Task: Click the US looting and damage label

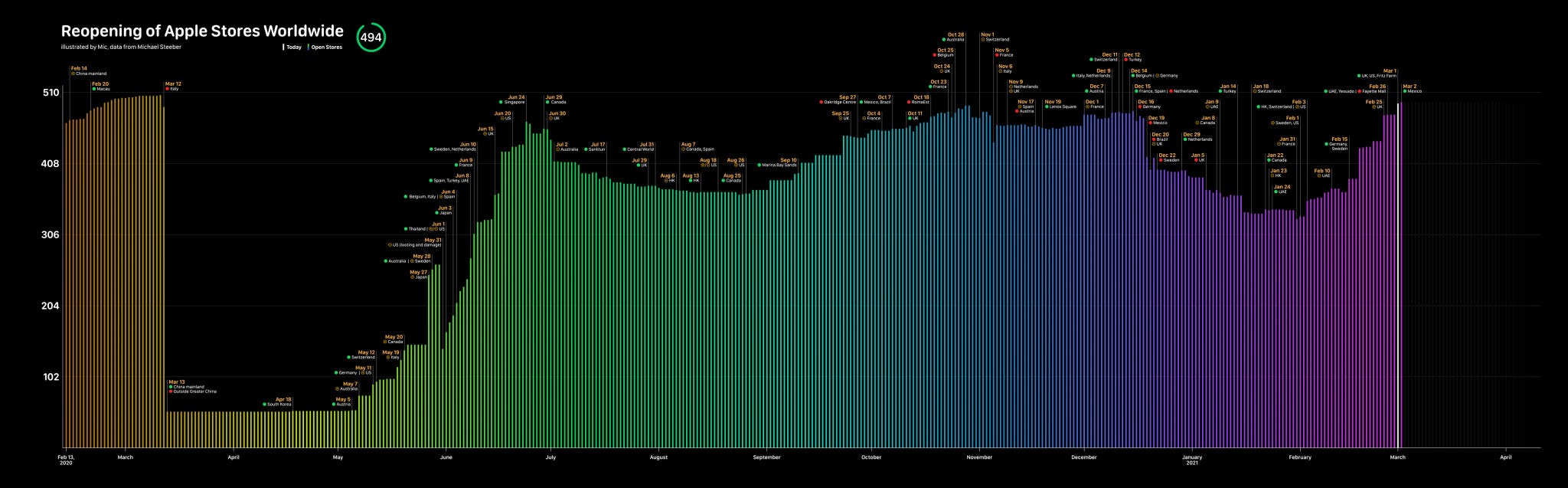Action: [x=417, y=245]
